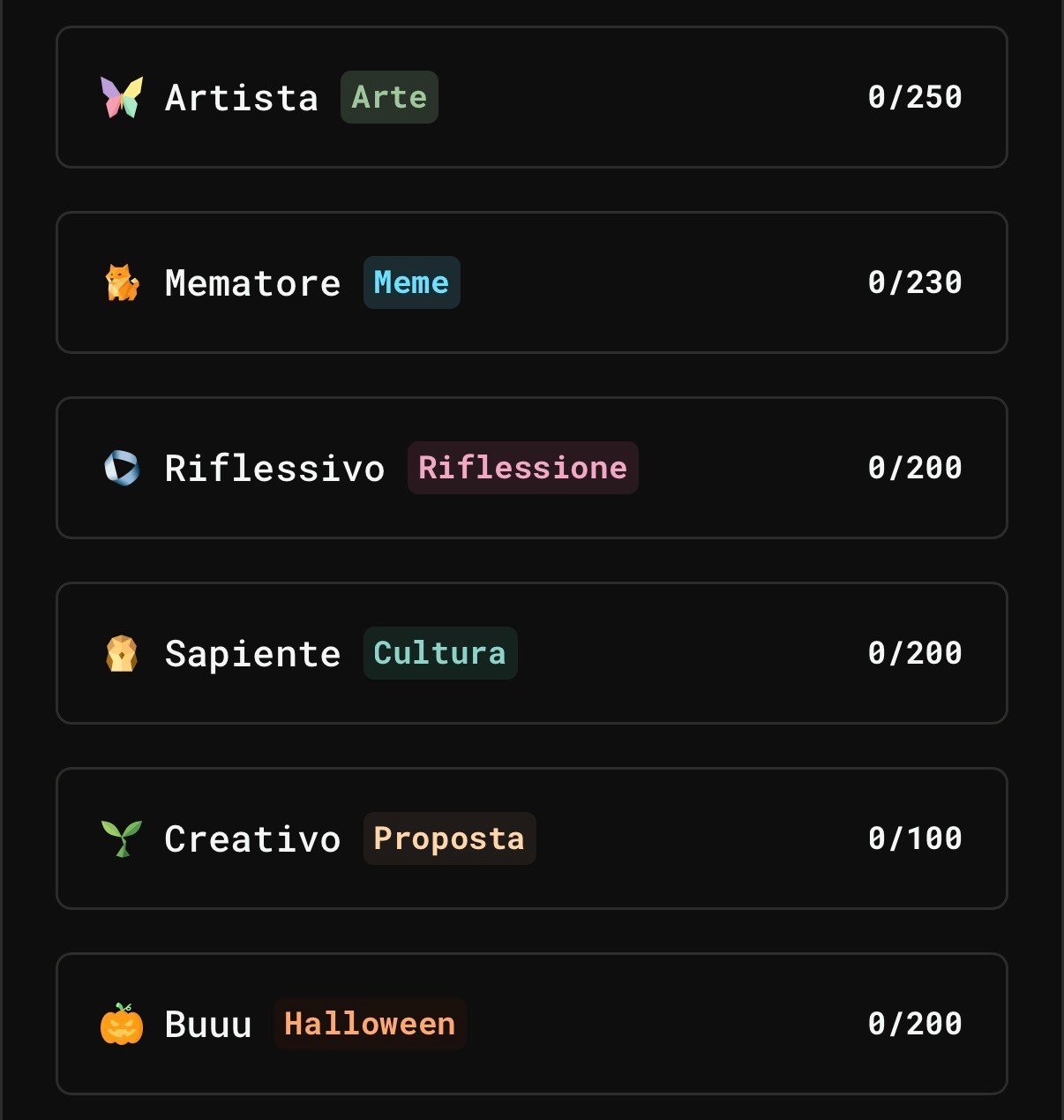Click the Creativo 0/100 progress counter
This screenshot has width=1064, height=1120.
(x=915, y=838)
